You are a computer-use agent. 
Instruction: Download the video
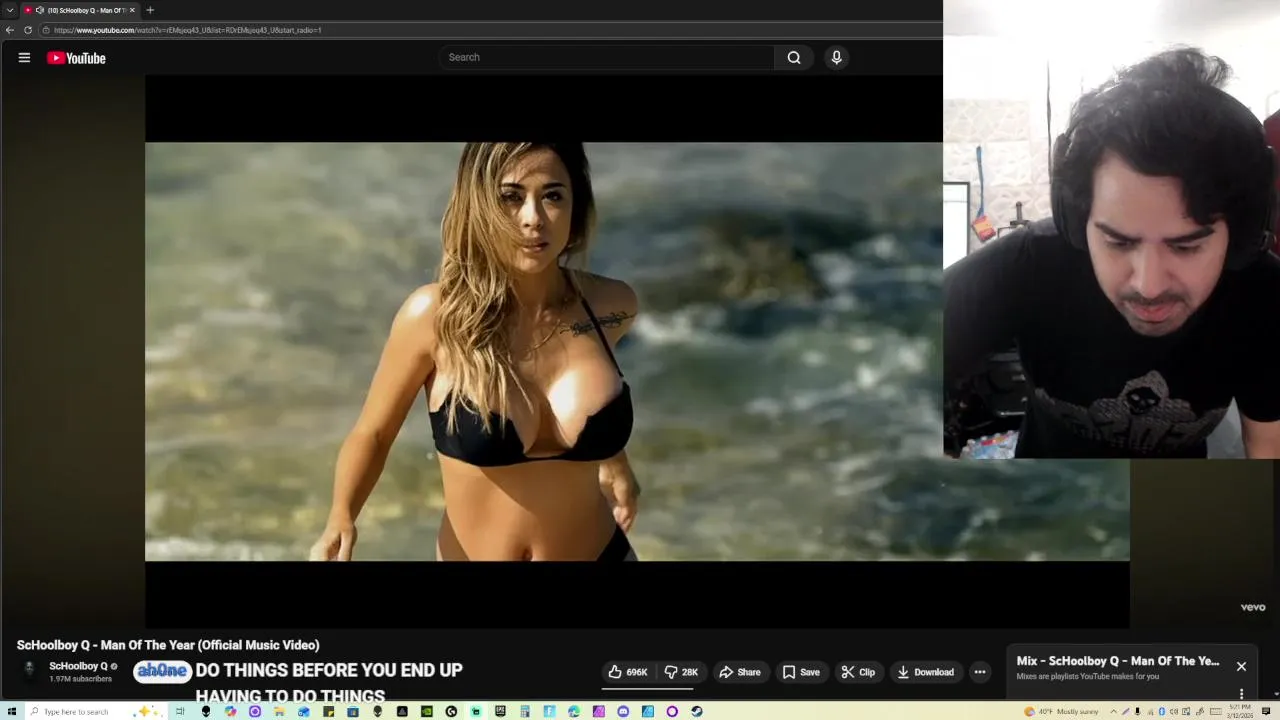(x=925, y=672)
